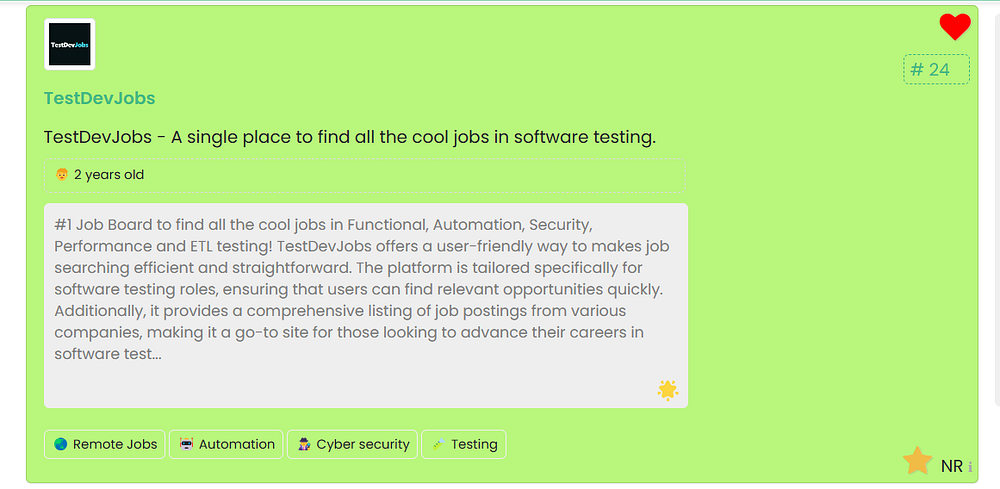This screenshot has width=1000, height=489.
Task: Click the TestDevJobs tagline text
Action: click(349, 137)
